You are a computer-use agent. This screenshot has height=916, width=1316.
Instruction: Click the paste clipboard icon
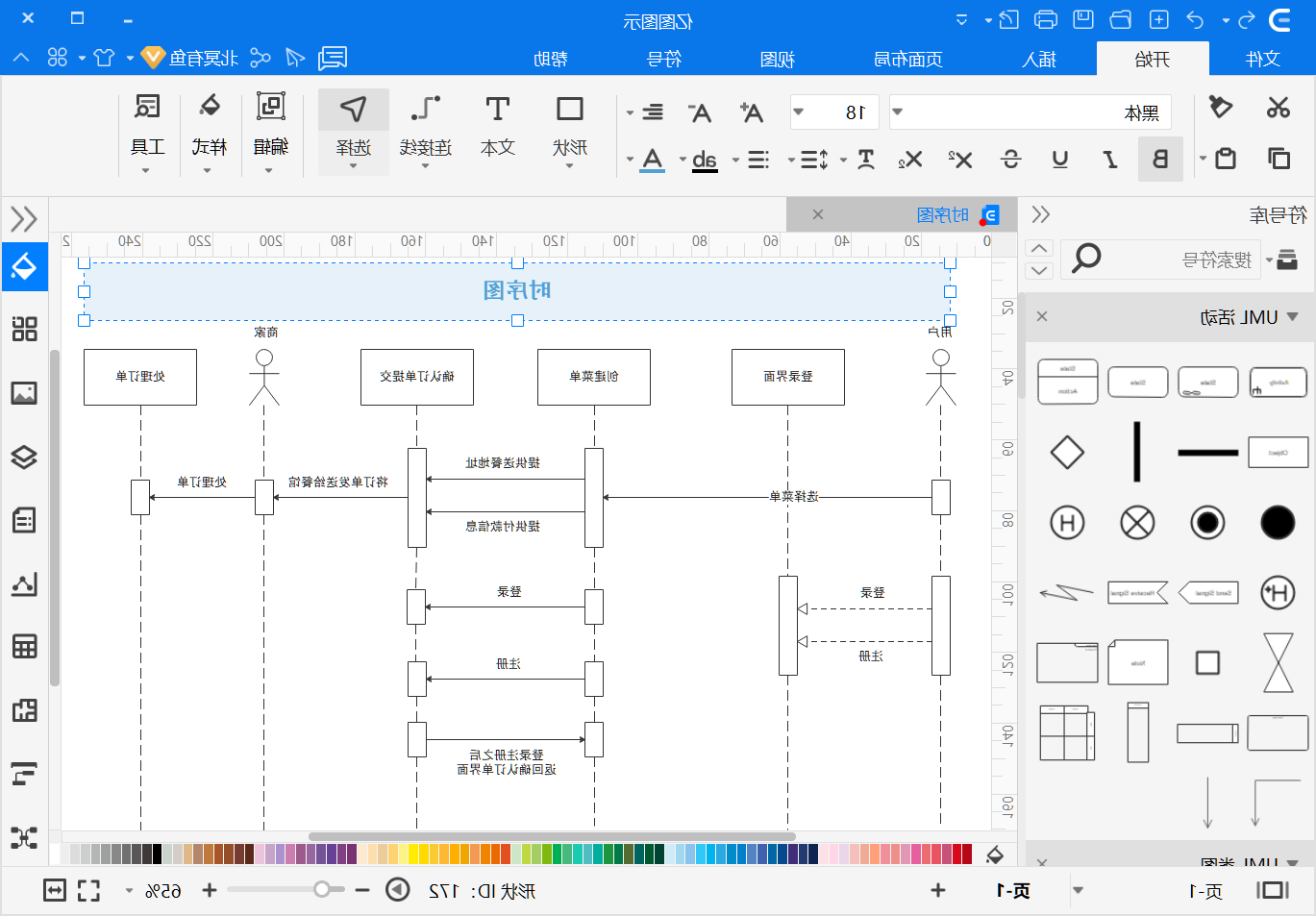click(1226, 158)
